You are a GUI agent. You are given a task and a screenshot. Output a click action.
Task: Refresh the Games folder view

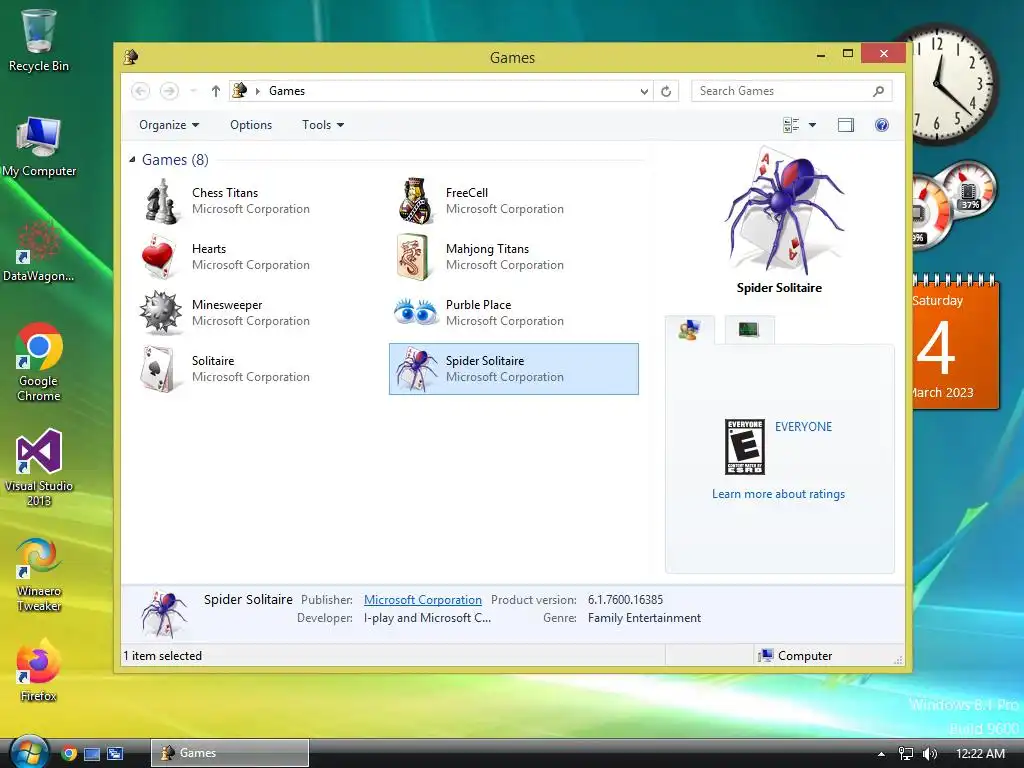pyautogui.click(x=665, y=91)
